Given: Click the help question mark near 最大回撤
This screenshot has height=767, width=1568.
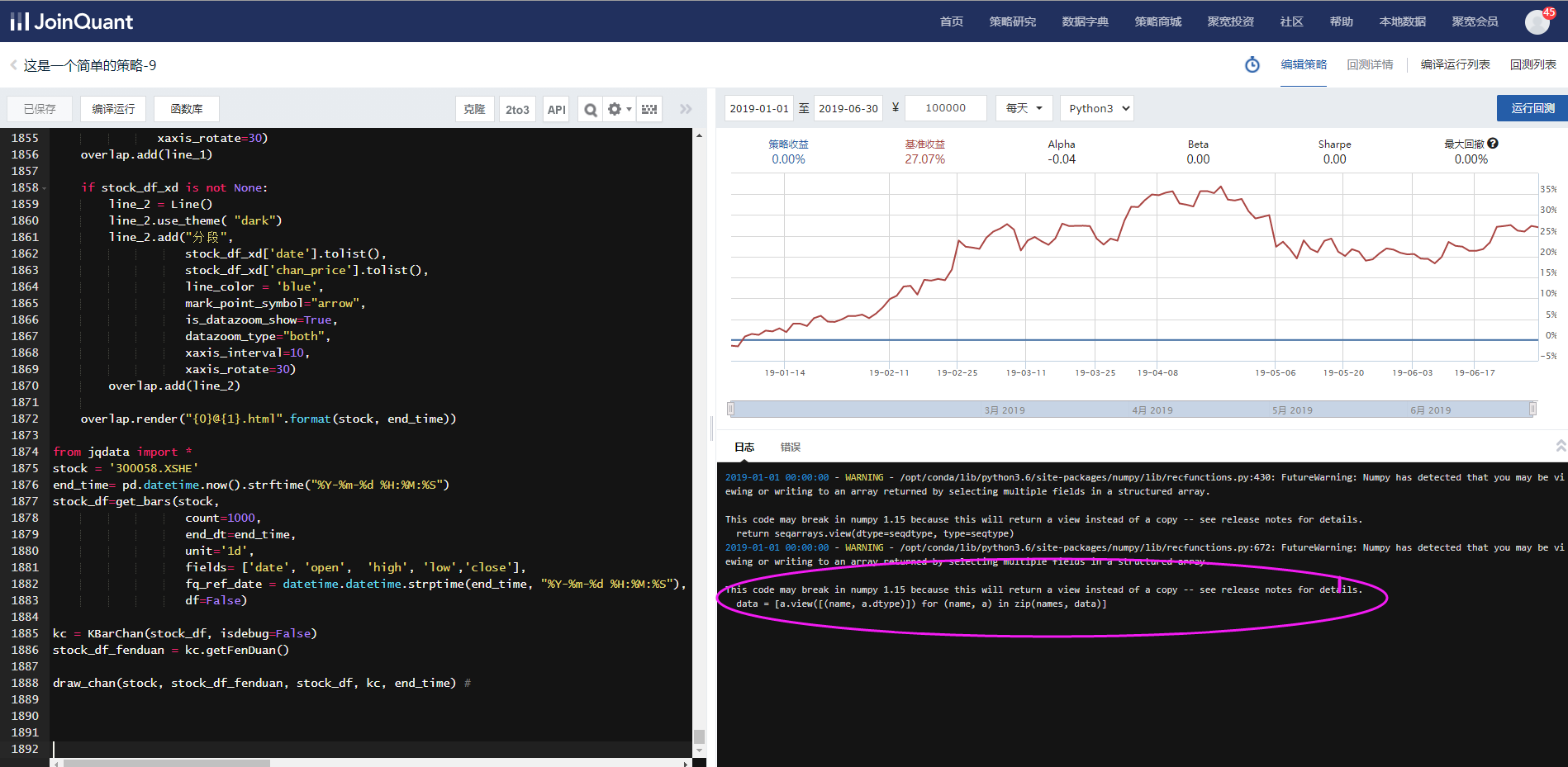Looking at the screenshot, I should coord(1493,144).
